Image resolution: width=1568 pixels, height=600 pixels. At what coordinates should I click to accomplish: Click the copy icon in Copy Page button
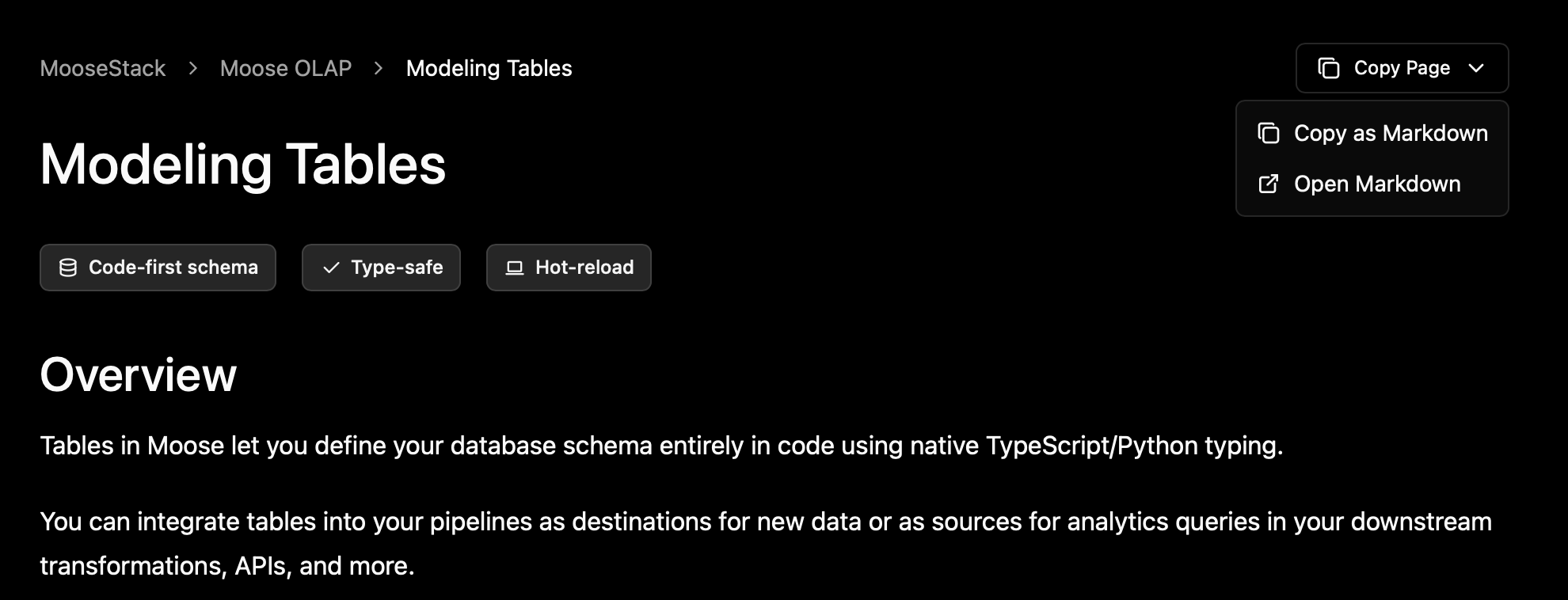[x=1328, y=68]
